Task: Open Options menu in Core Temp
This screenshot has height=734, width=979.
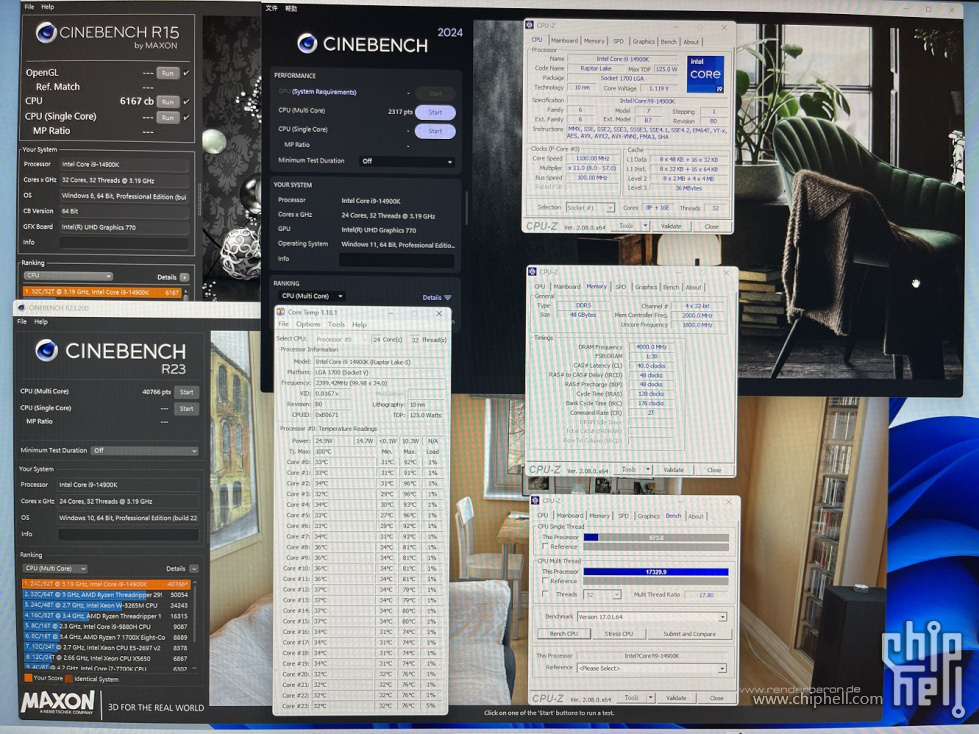Action: (308, 325)
